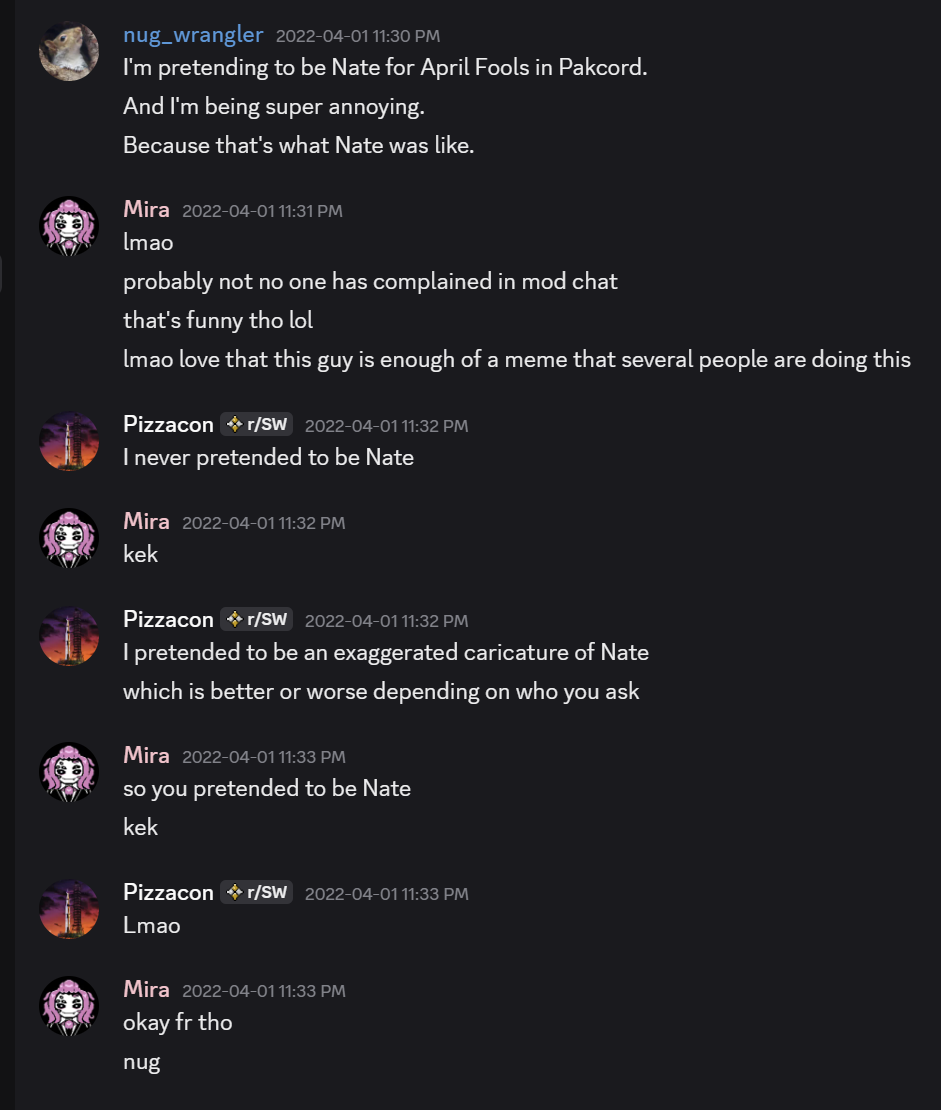Viewport: 941px width, 1110px height.
Task: Click Mira's username above "okay fr tho"
Action: [146, 990]
